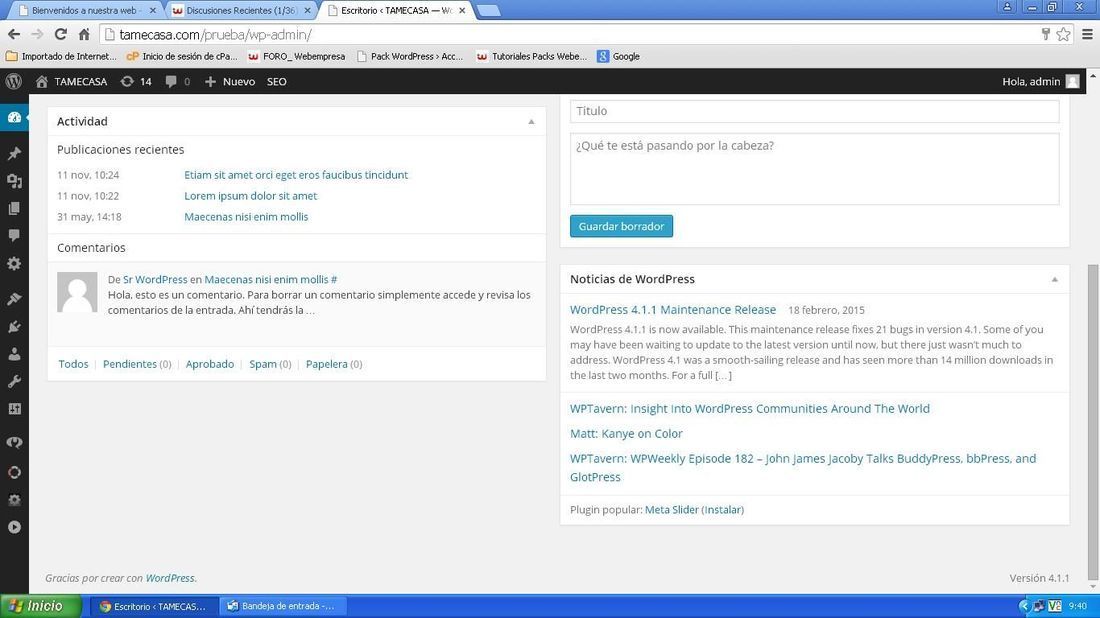Open the 'FORO_Webempresa' bookmark

[296, 56]
